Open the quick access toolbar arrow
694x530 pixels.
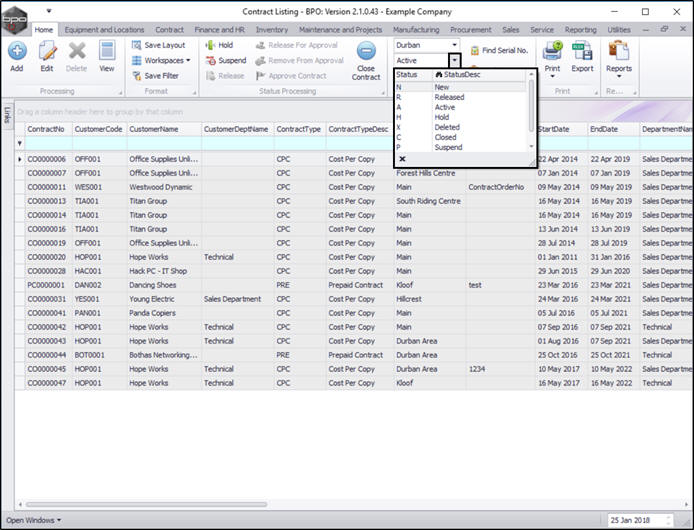49,11
